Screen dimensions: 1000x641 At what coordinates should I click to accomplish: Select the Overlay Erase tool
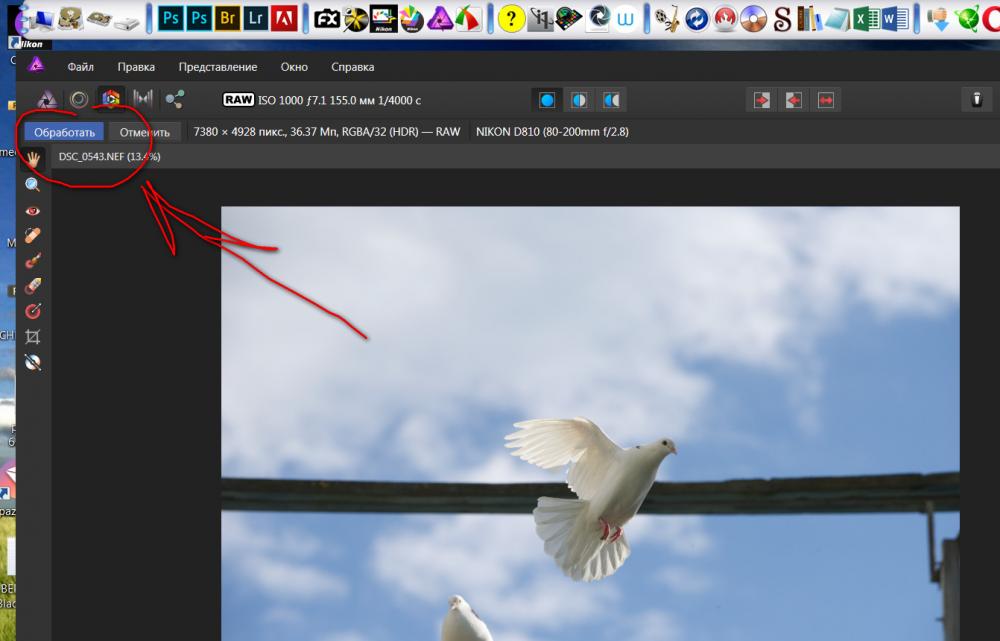[33, 286]
